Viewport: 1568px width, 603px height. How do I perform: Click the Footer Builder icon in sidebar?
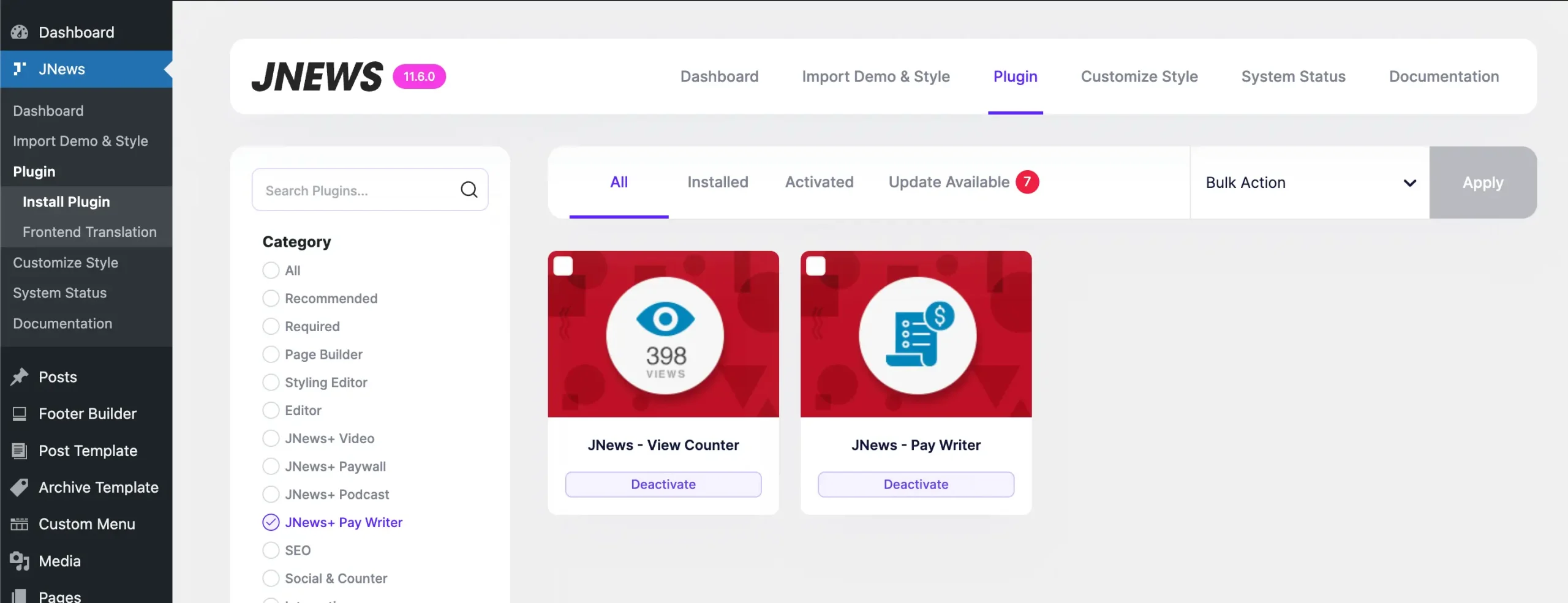click(x=20, y=414)
